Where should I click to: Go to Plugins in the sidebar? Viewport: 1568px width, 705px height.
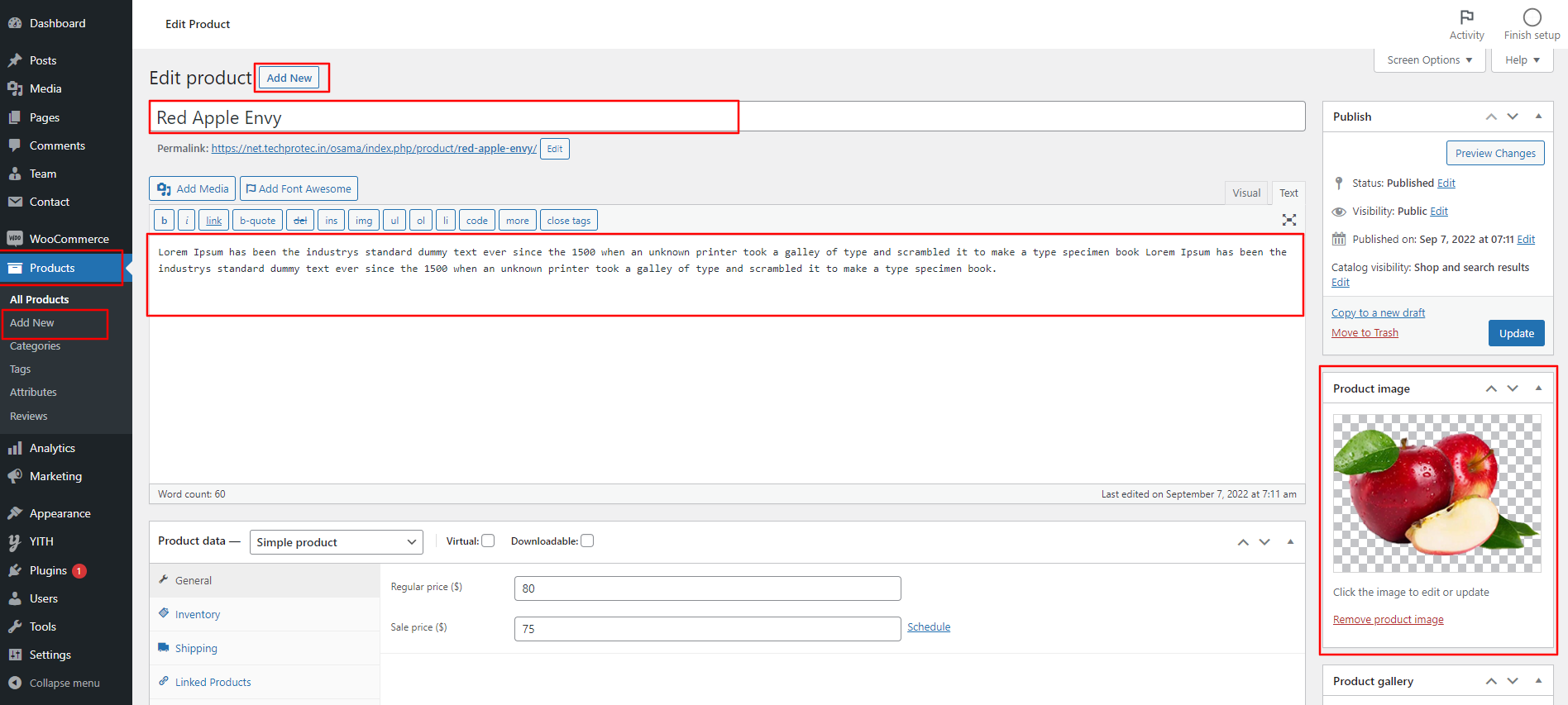[48, 570]
